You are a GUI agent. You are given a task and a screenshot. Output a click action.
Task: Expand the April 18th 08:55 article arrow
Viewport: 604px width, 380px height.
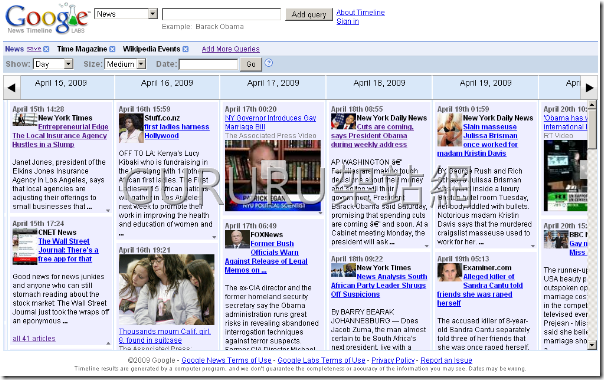pyautogui.click(x=427, y=246)
